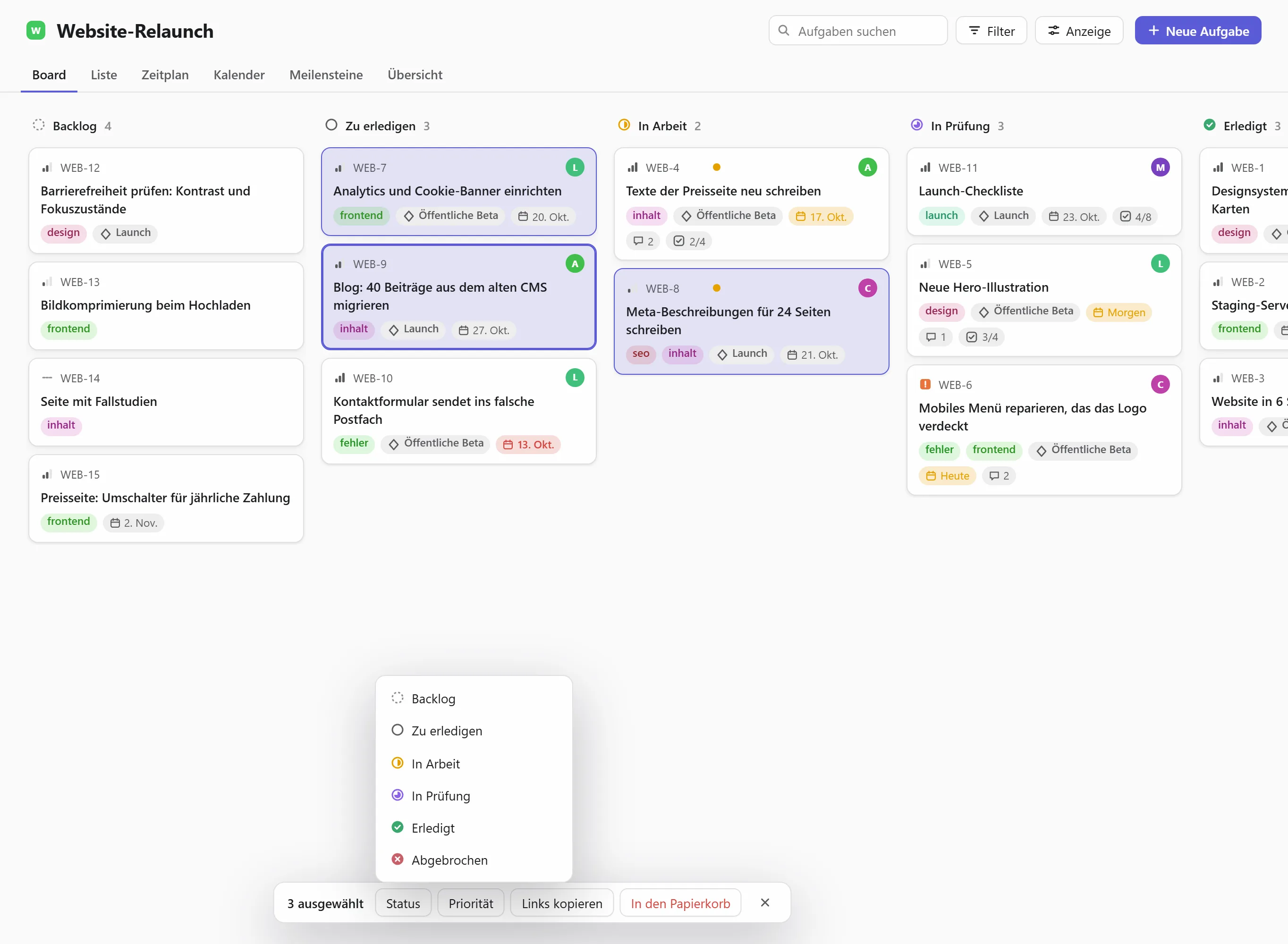
Task: Open the 3/4 checklist on WEB-5
Action: pos(982,337)
